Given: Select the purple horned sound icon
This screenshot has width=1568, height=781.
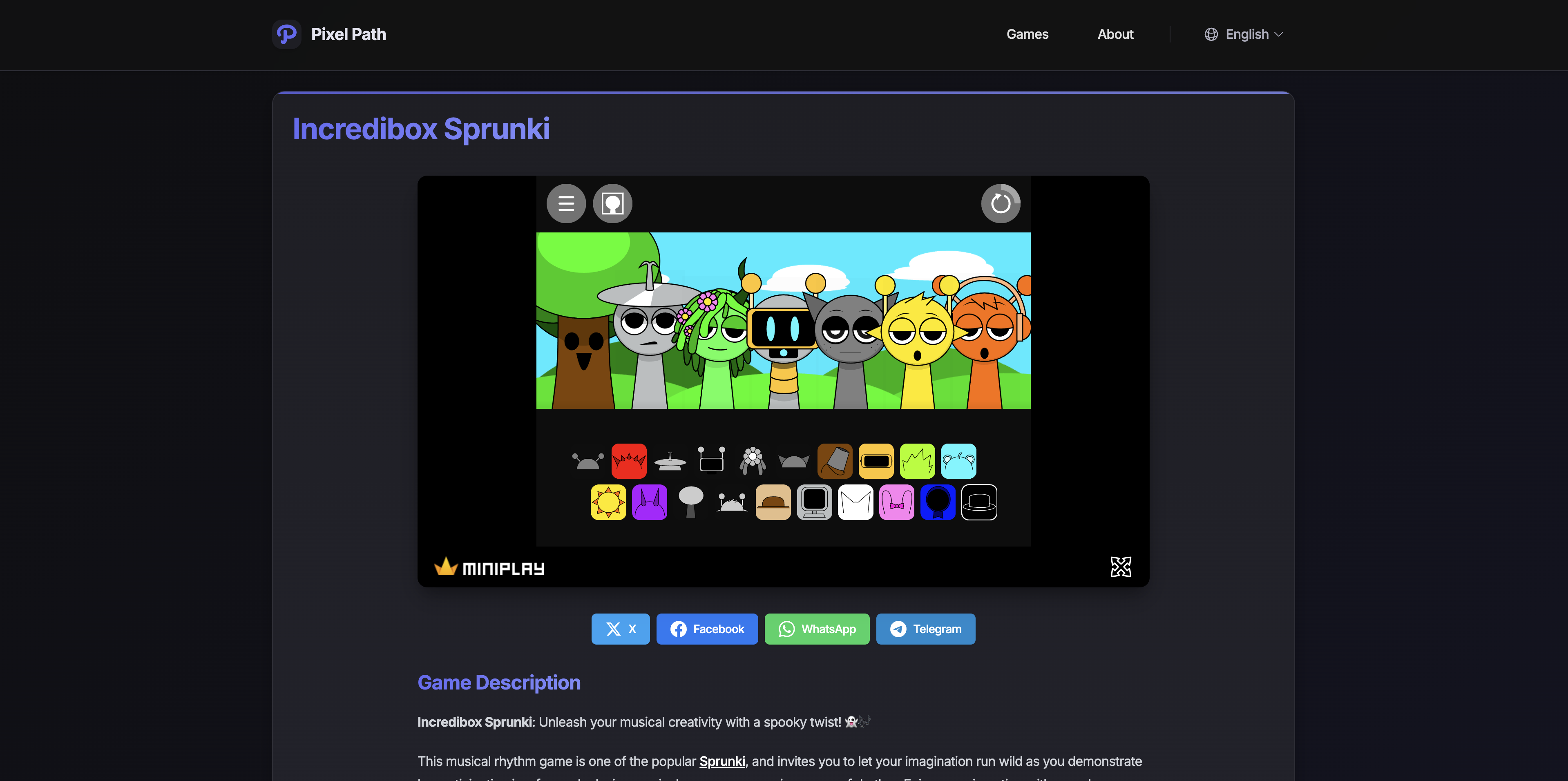Looking at the screenshot, I should coord(650,502).
